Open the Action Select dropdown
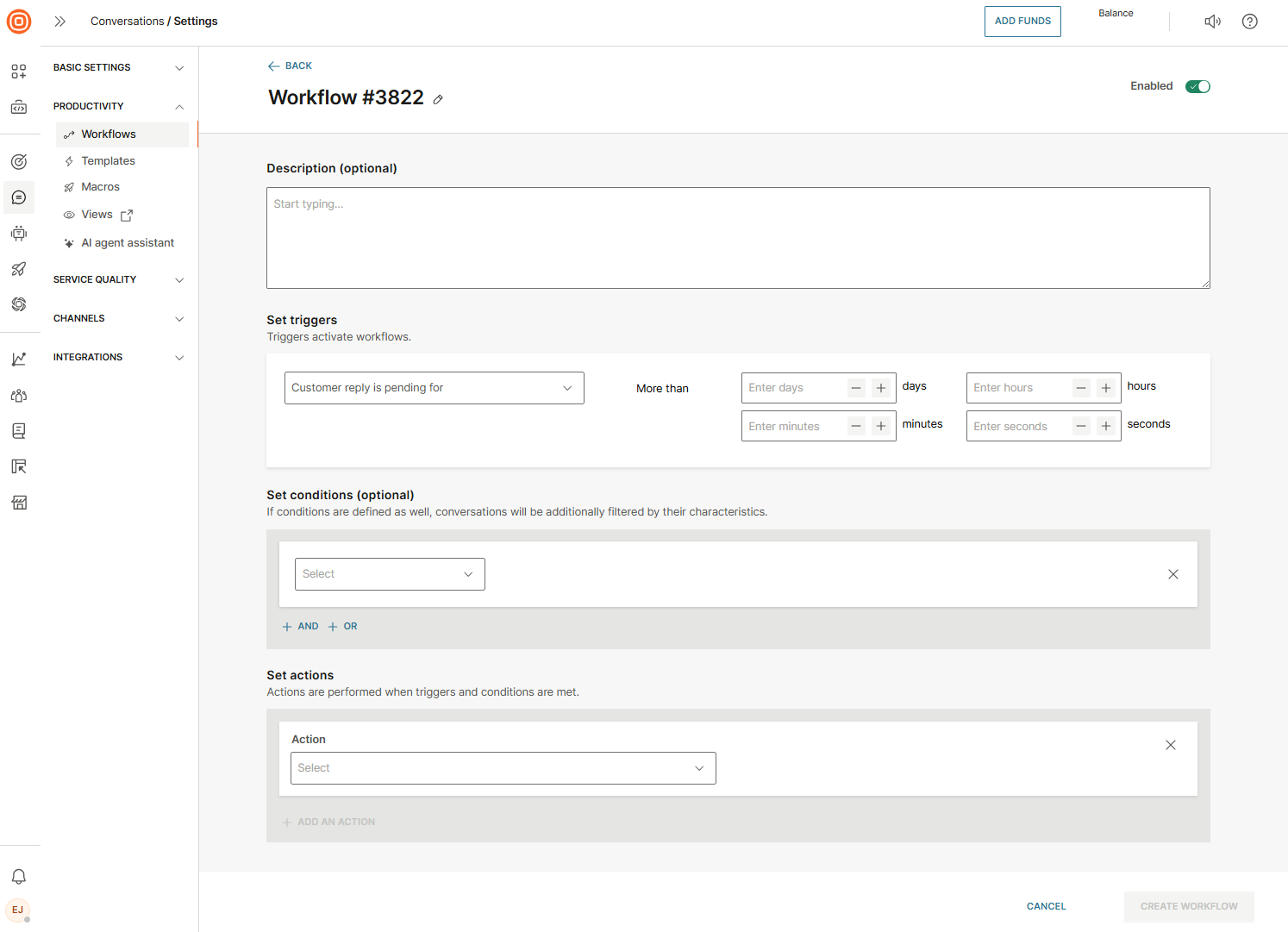Image resolution: width=1288 pixels, height=932 pixels. click(x=503, y=768)
